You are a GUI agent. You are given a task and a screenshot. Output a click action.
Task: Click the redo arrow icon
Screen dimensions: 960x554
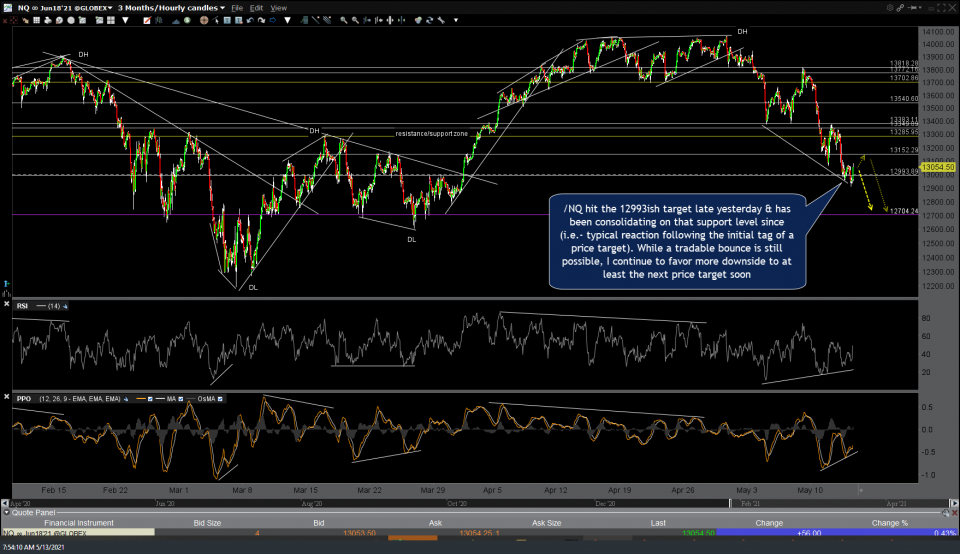coord(261,20)
